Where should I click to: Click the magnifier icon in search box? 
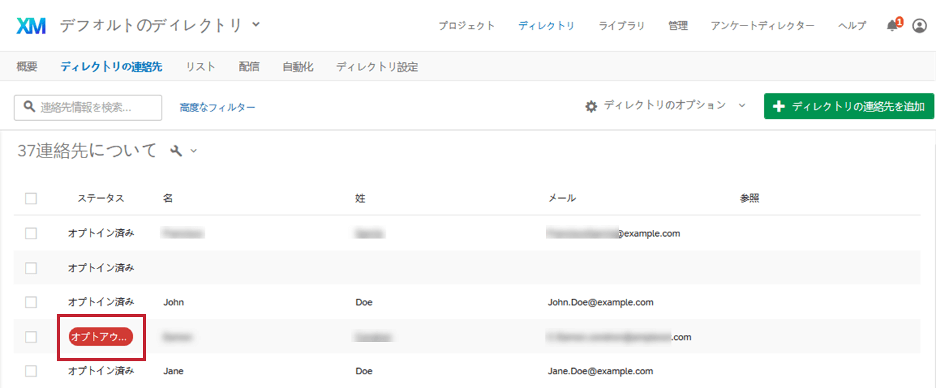pos(28,107)
